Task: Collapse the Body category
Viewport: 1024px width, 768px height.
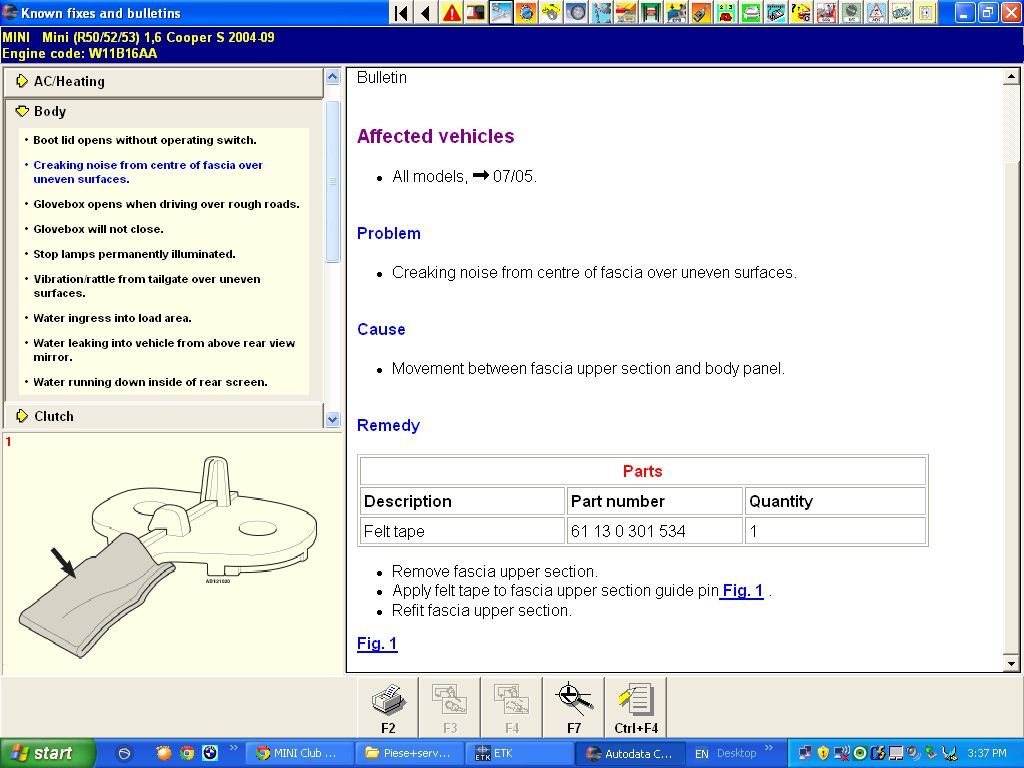Action: coord(50,111)
